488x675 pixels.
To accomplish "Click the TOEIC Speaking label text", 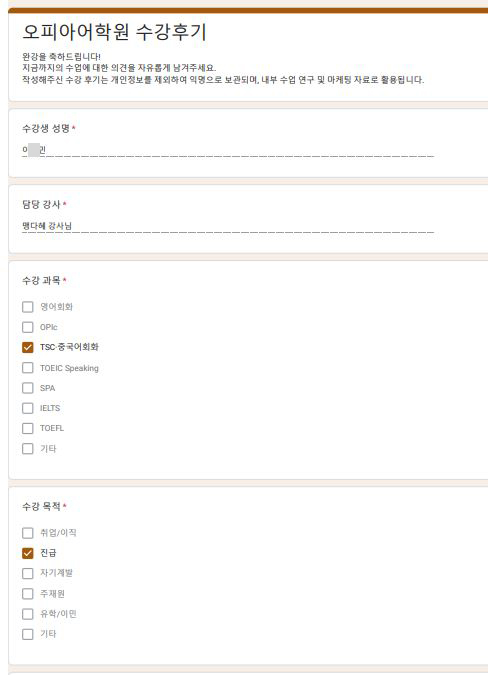I will click(x=69, y=368).
